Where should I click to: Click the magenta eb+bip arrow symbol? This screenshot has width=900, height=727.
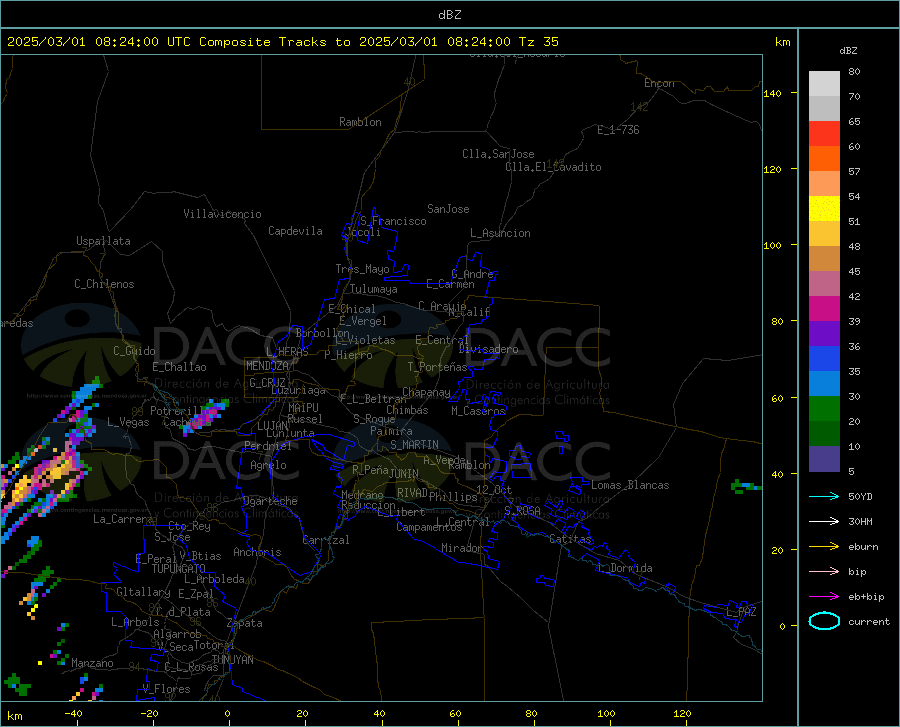point(824,597)
